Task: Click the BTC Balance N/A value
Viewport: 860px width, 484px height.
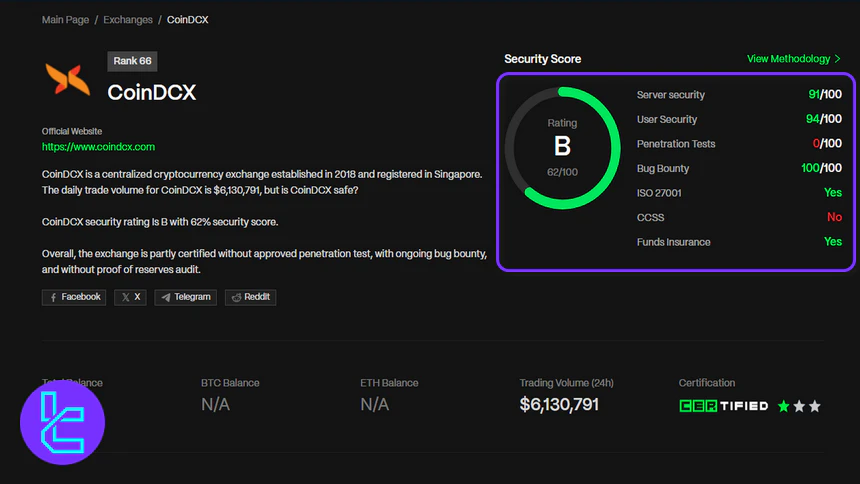Action: [x=215, y=404]
